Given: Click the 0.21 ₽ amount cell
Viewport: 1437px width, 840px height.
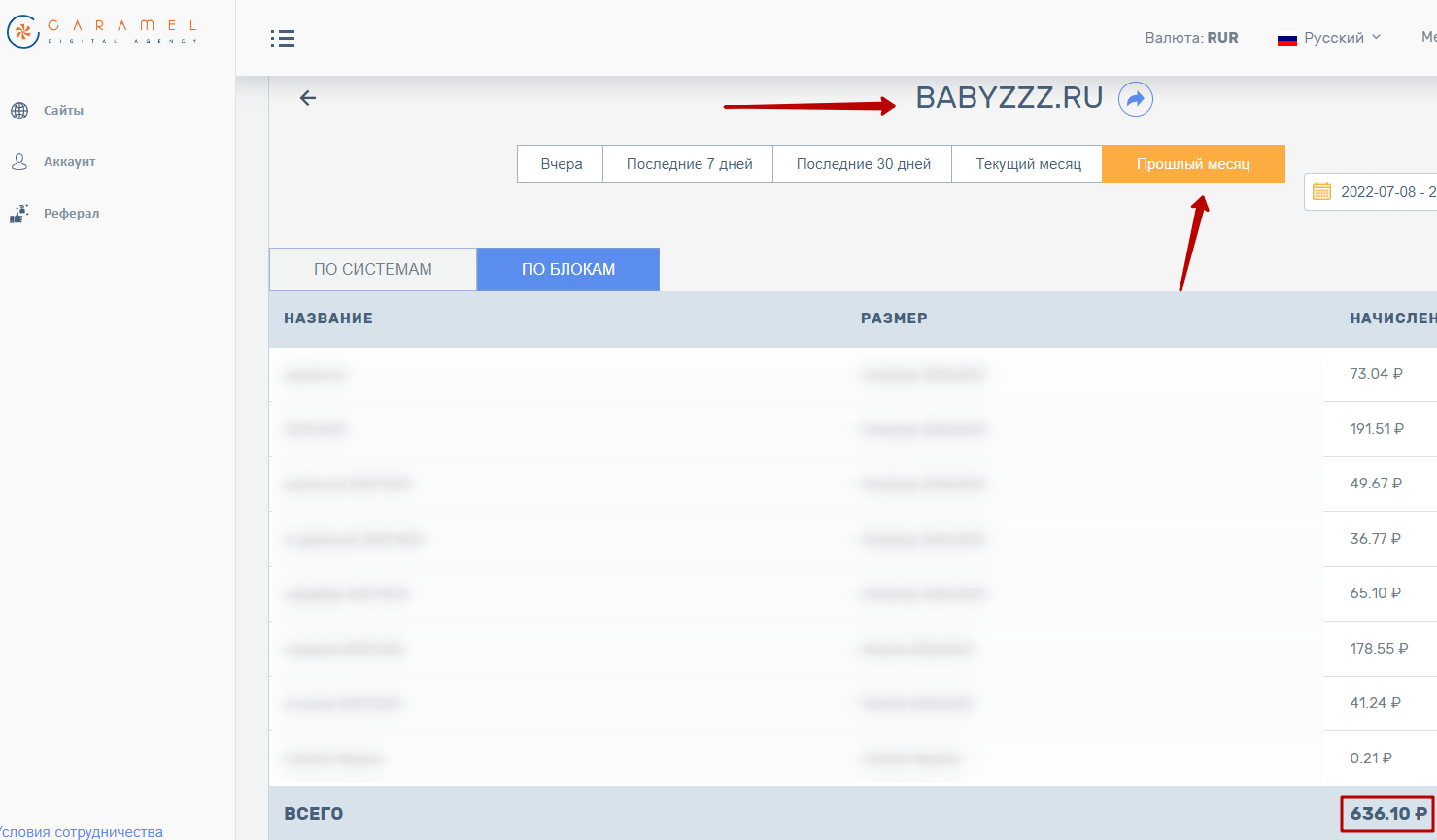Looking at the screenshot, I should click(1371, 758).
